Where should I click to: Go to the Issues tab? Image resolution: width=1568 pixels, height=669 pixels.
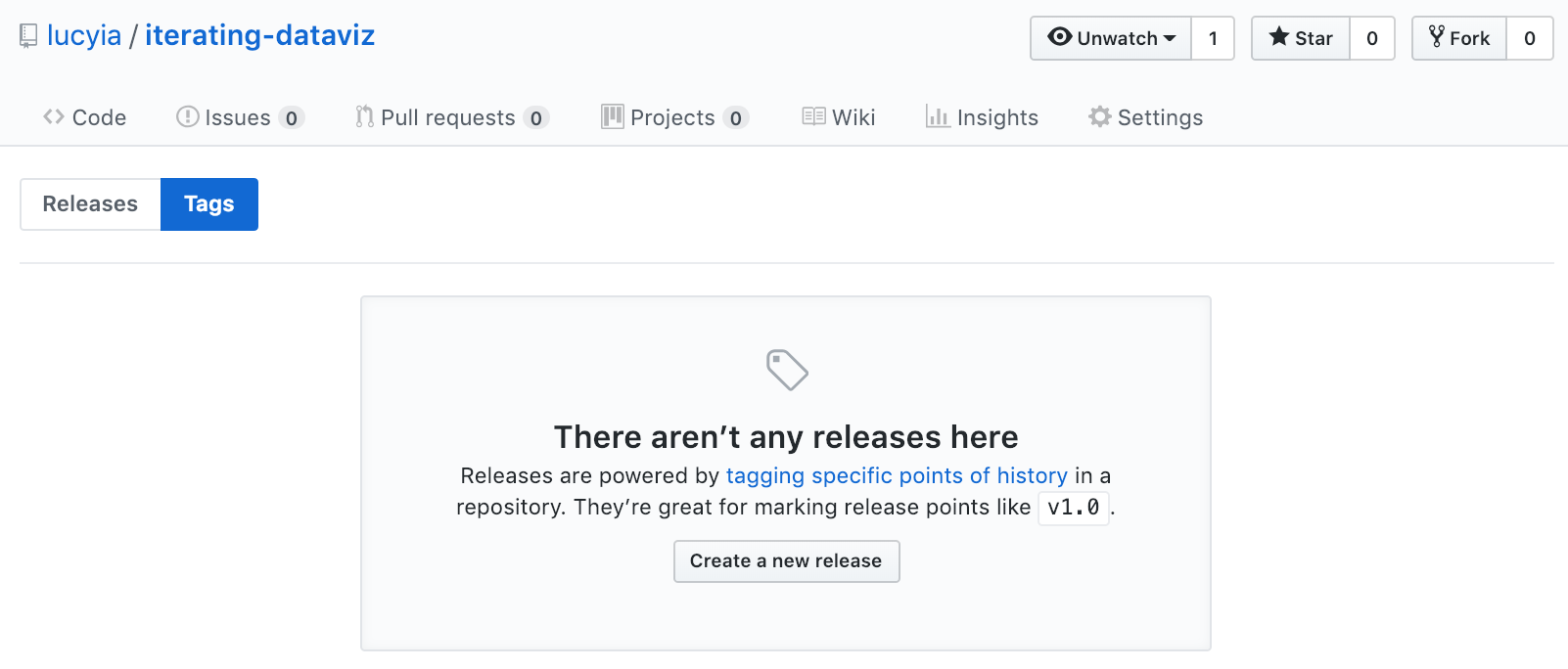(x=240, y=117)
